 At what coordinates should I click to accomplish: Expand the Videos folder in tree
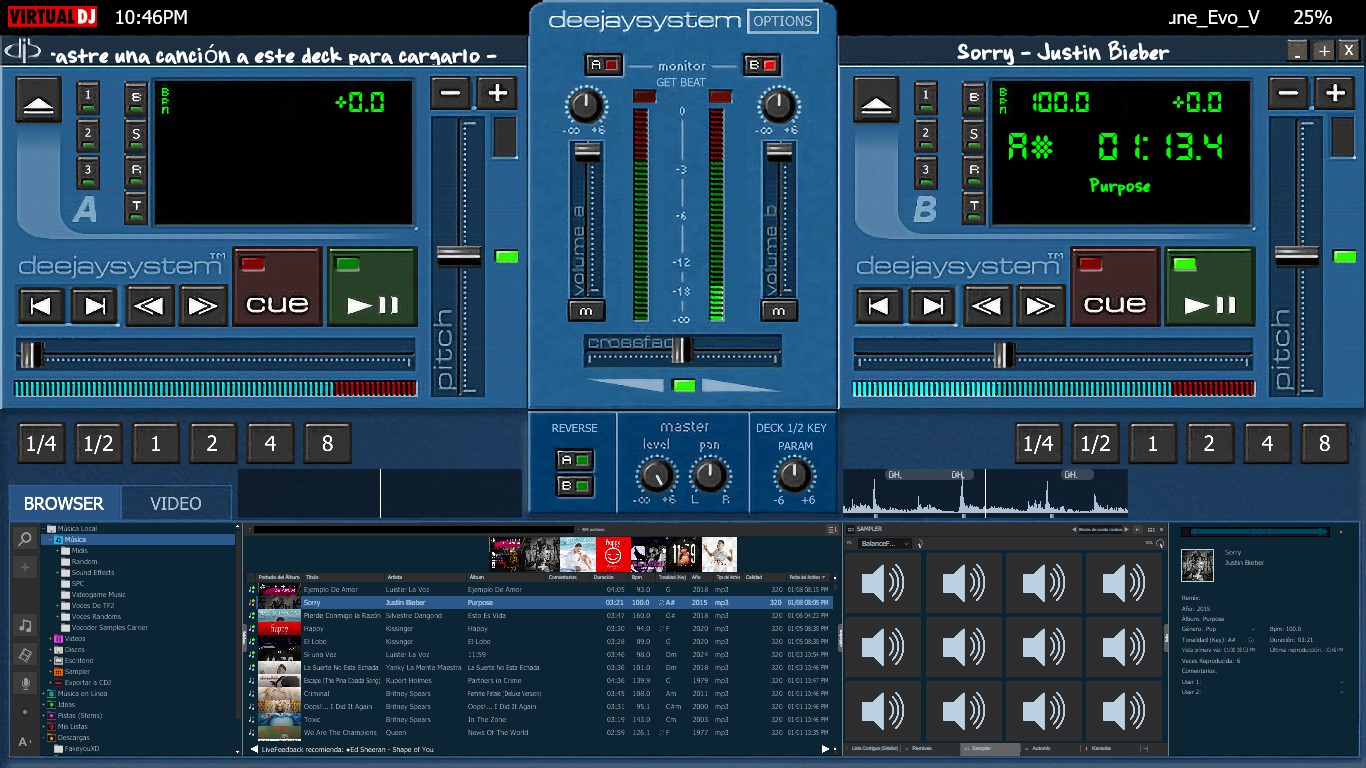[51, 638]
